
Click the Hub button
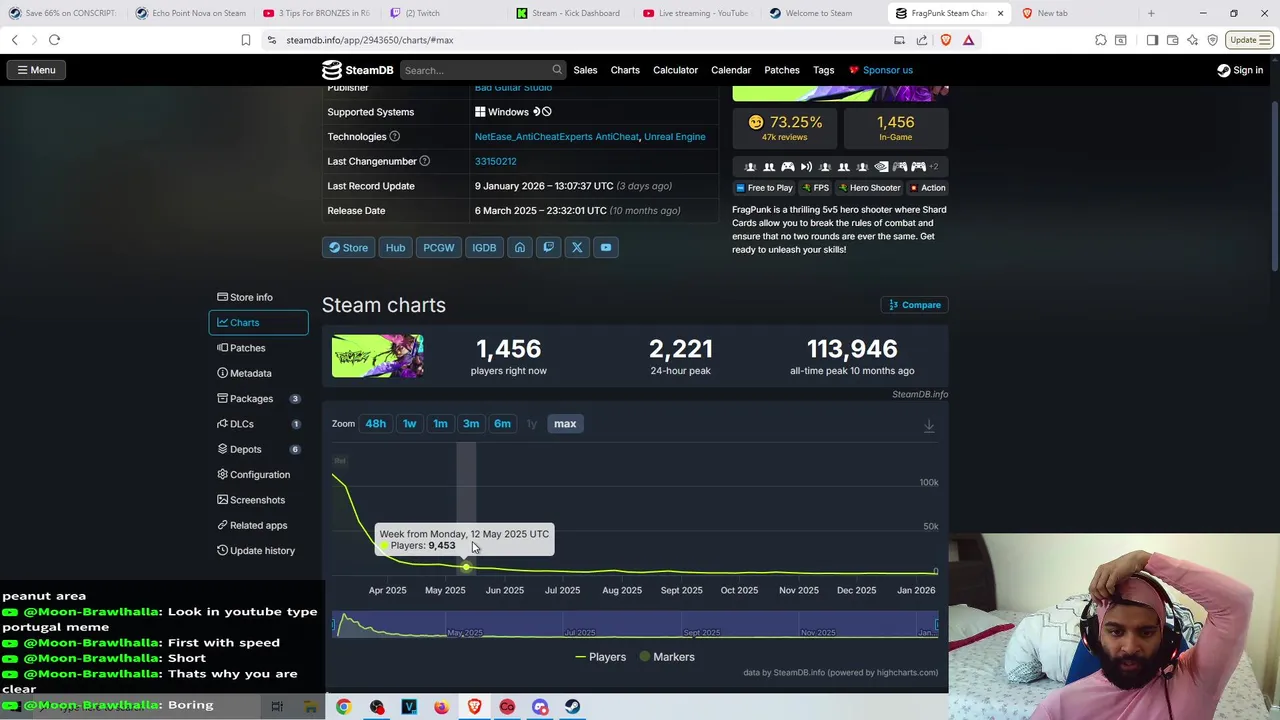coord(396,248)
